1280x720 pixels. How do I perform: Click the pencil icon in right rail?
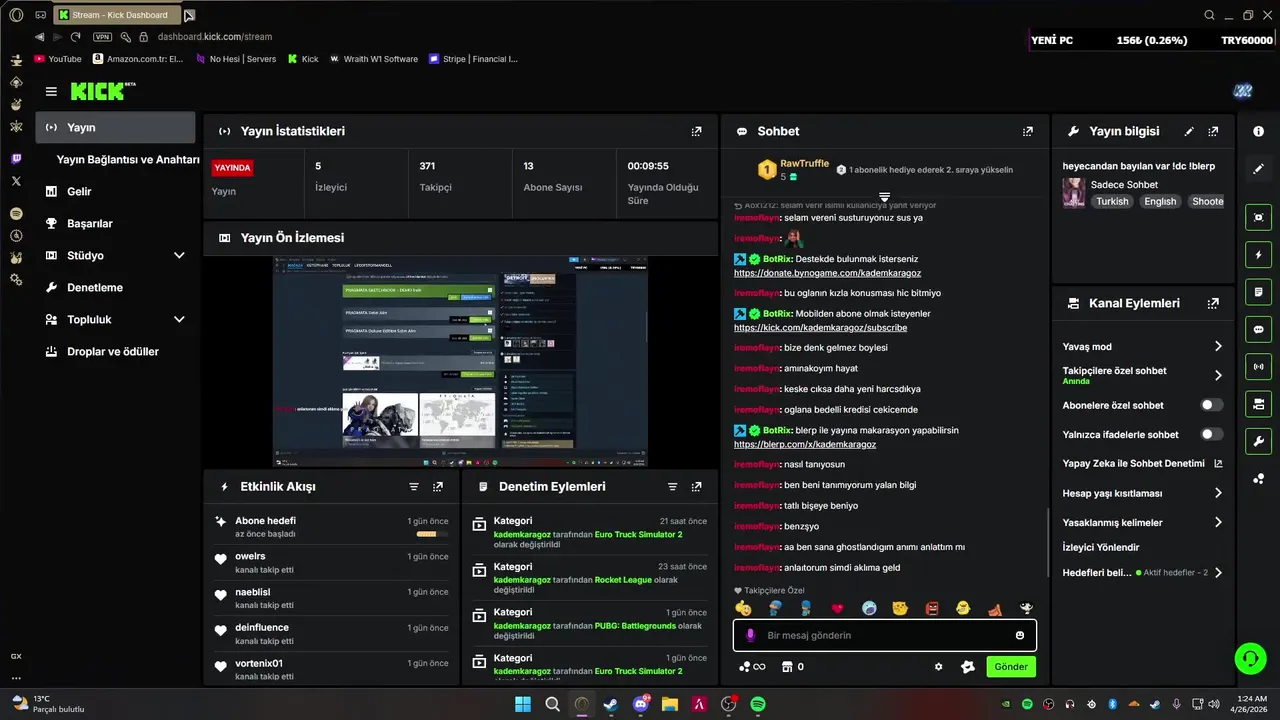click(1259, 169)
